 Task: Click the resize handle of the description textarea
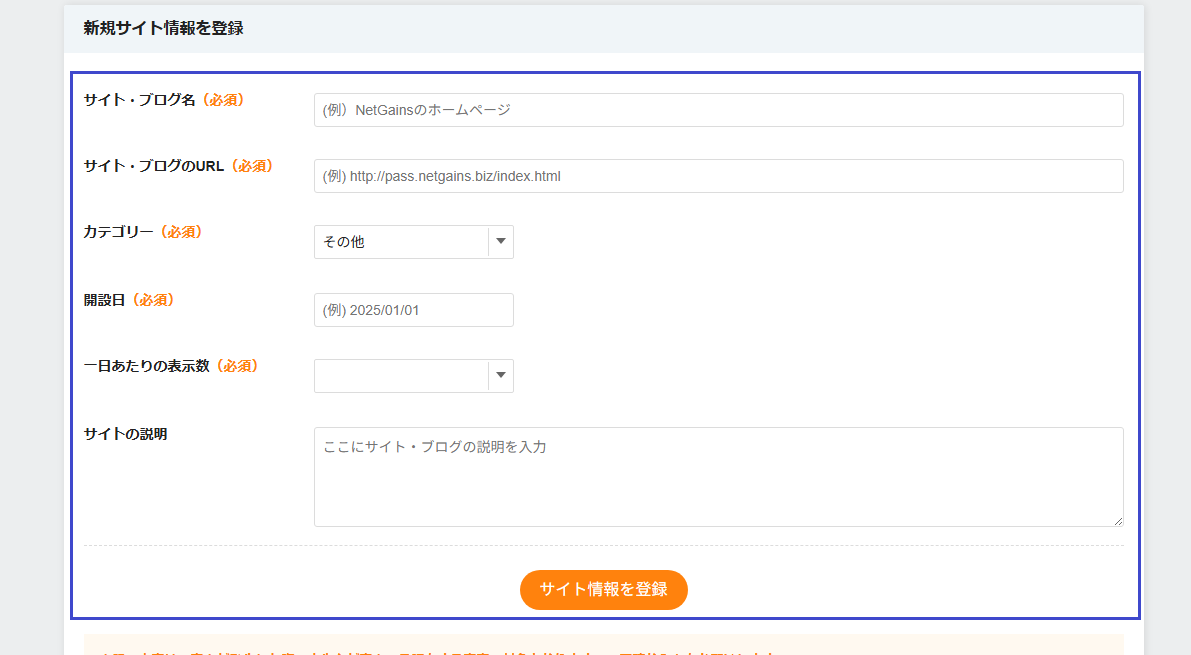pyautogui.click(x=1118, y=521)
